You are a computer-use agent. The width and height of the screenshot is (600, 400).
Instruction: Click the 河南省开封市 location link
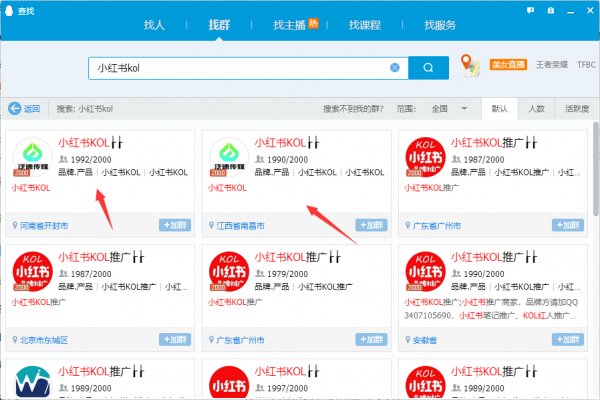point(44,226)
